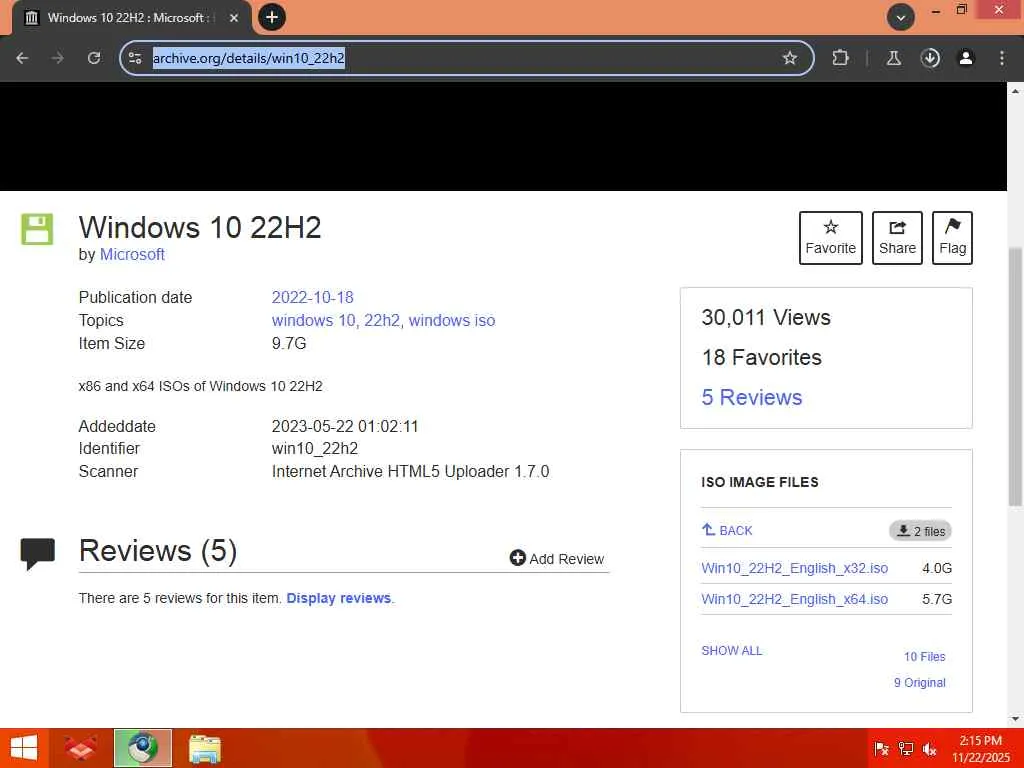Open the Windows Start menu
The image size is (1024, 768).
24,748
